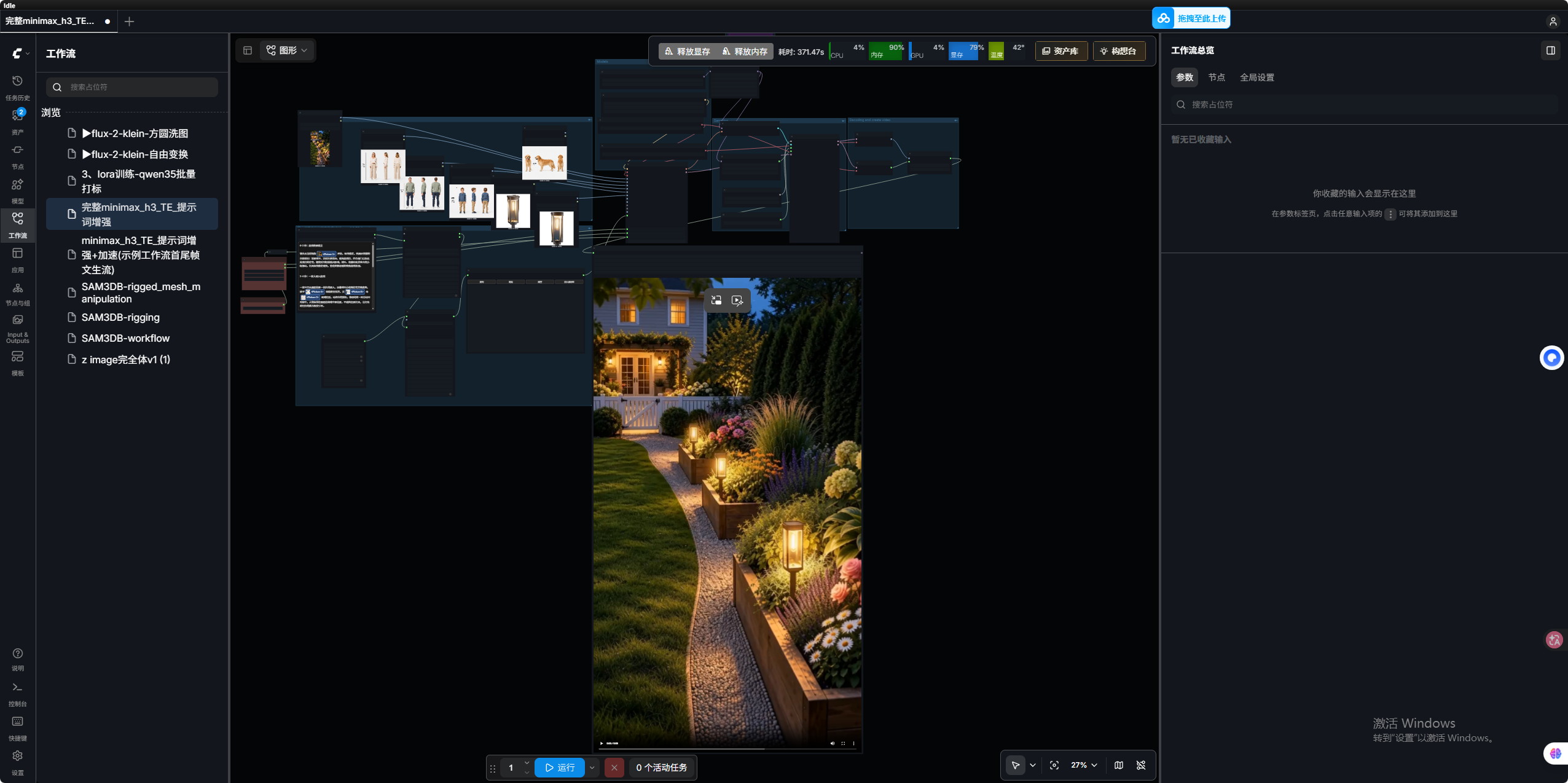The image size is (1568, 783).
Task: Click the workflow 搜索占位符 search field
Action: click(x=132, y=87)
